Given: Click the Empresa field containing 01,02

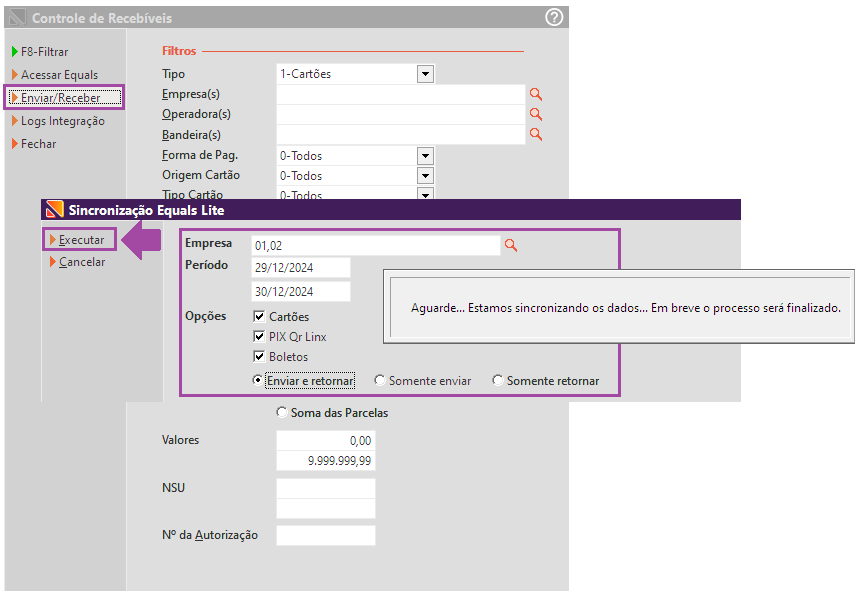Looking at the screenshot, I should click(x=376, y=245).
